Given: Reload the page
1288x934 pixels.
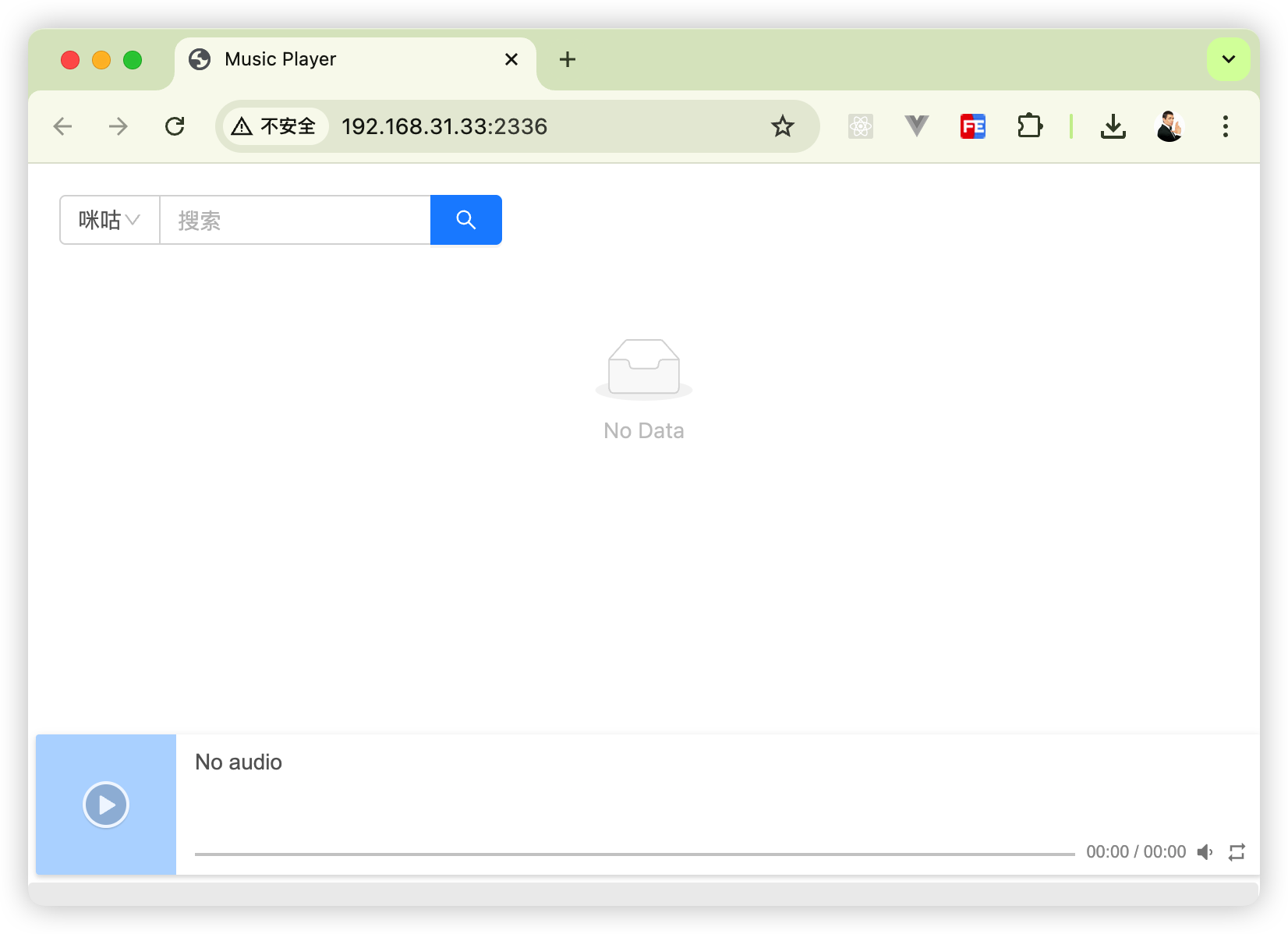Looking at the screenshot, I should click(175, 126).
